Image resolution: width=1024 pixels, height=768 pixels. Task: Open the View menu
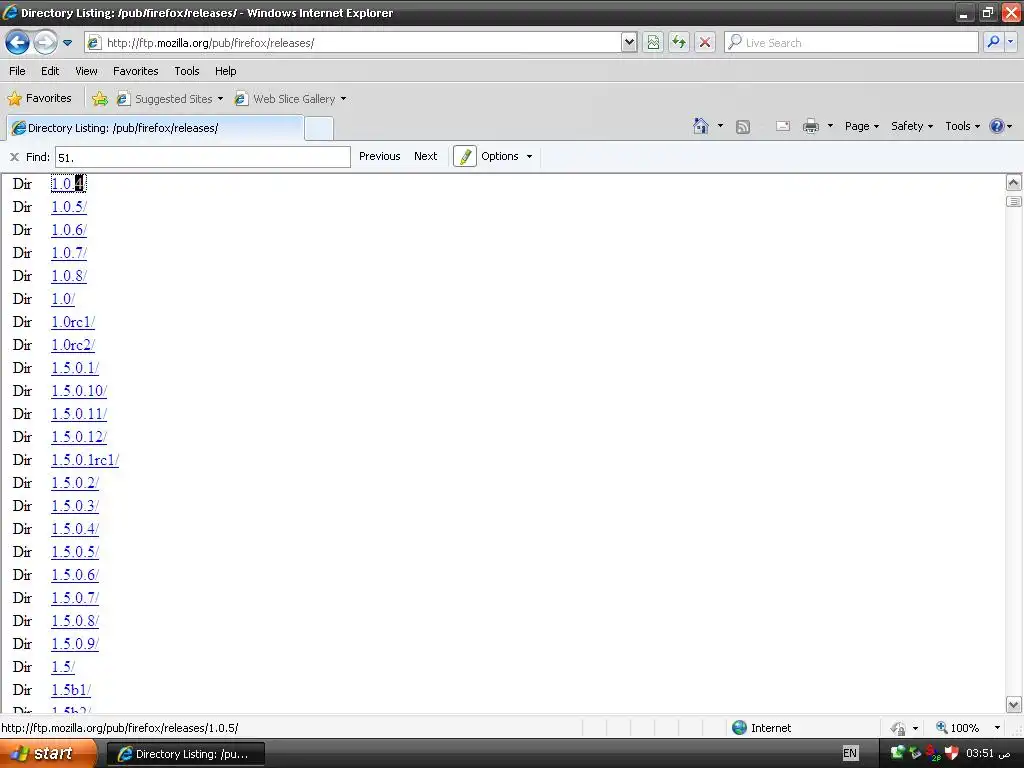tap(86, 71)
